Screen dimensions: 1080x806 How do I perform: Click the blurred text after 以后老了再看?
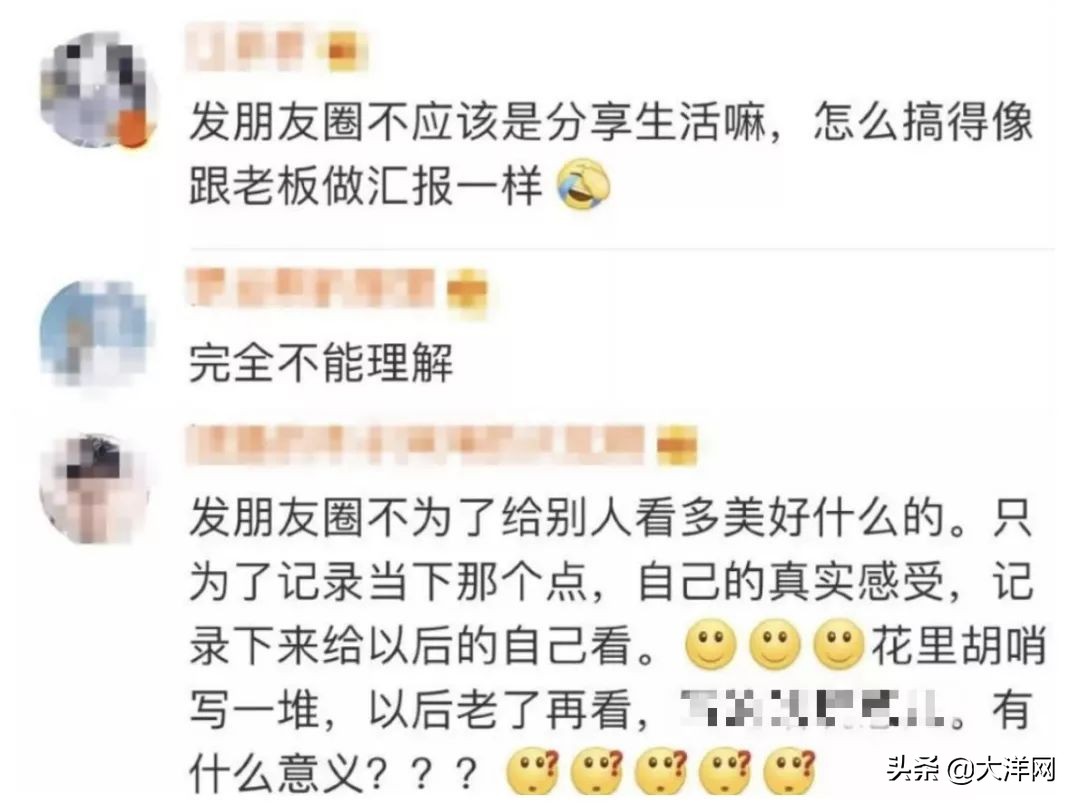815,710
